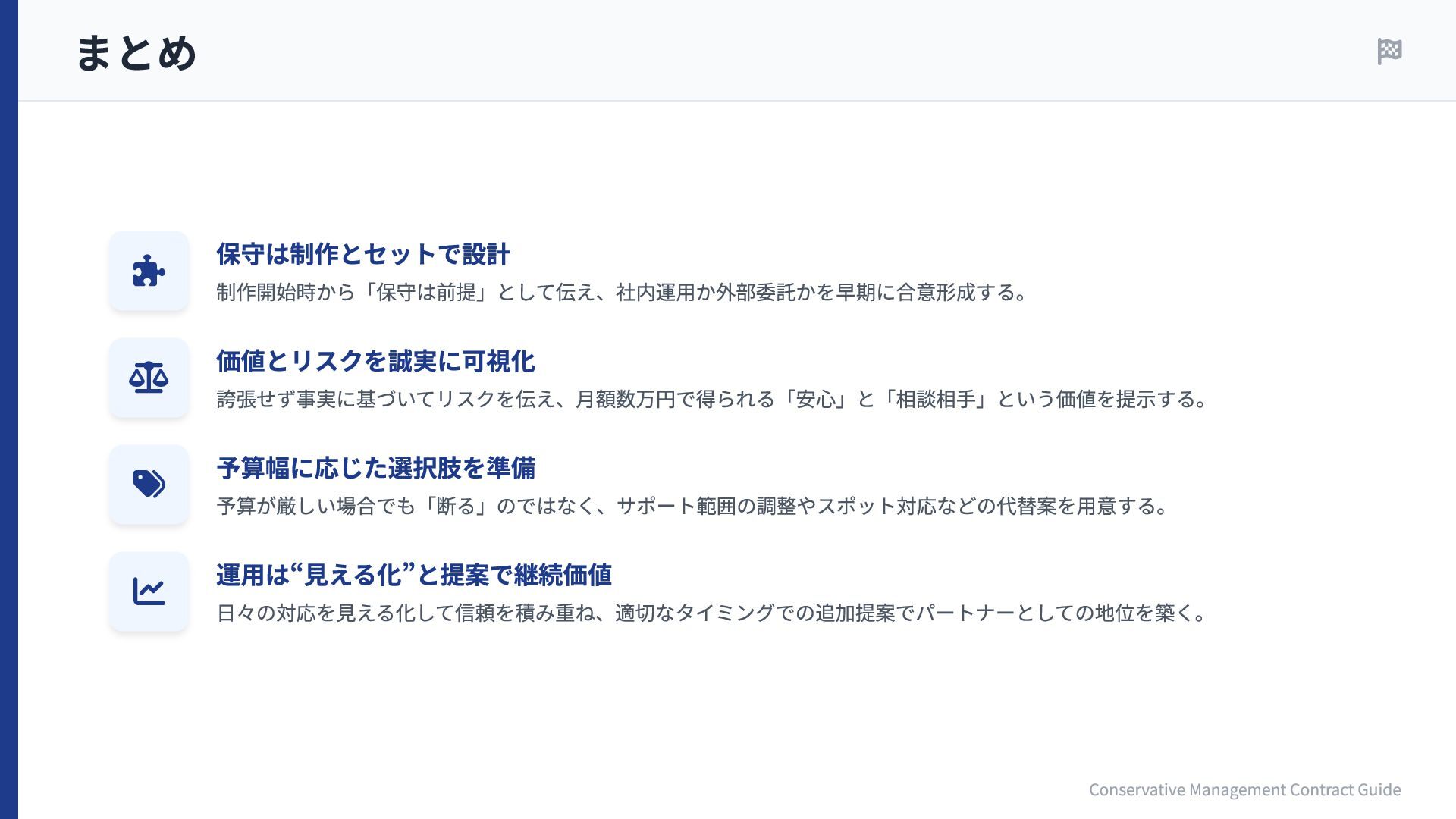Click the checkered flag icon in header

point(1389,52)
